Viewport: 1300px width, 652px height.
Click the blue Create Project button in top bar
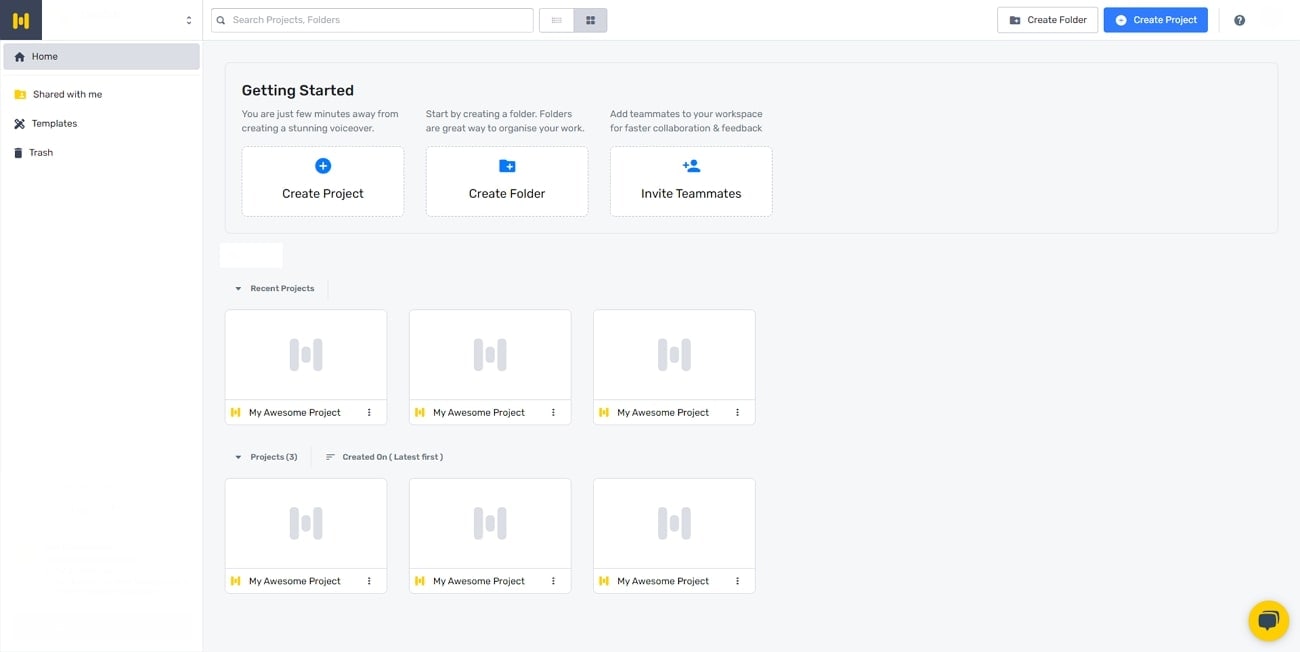click(1155, 20)
